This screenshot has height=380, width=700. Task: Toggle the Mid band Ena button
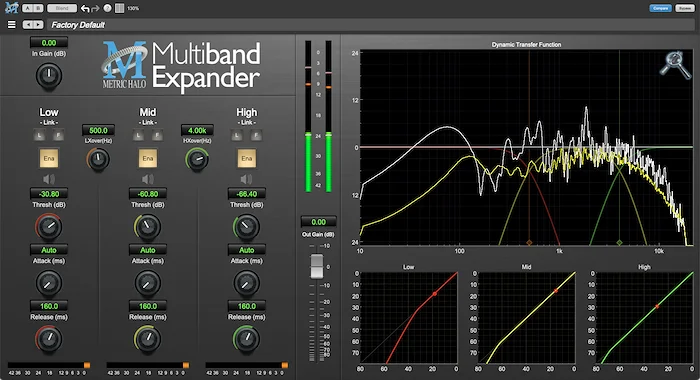point(148,159)
